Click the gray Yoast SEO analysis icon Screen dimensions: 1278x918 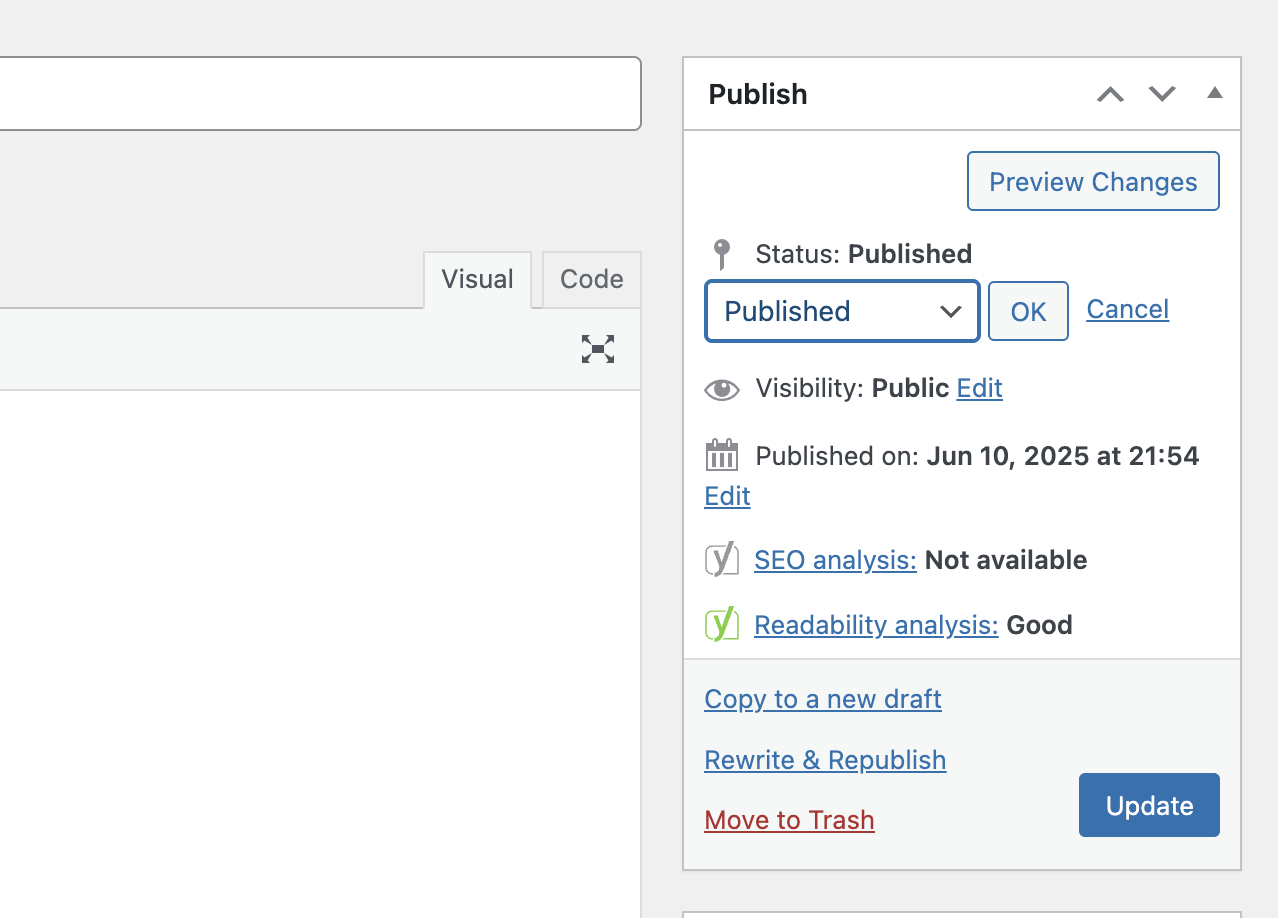click(x=722, y=560)
